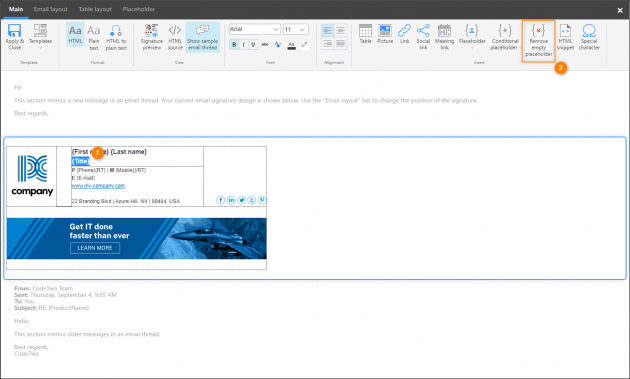Toggle Show sample email thread
Viewport: 630px width, 379px height.
pos(202,37)
